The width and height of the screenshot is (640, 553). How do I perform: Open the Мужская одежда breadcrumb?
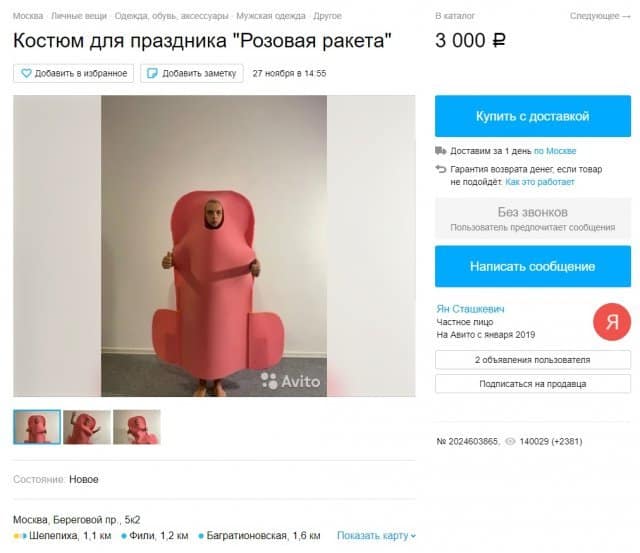(x=271, y=16)
